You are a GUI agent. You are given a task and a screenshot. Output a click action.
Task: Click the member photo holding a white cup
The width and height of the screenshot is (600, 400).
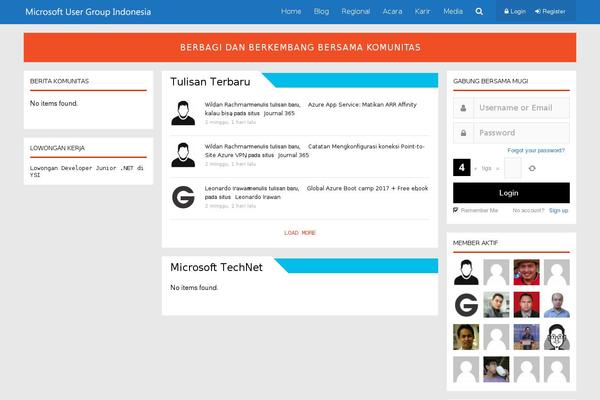[496, 369]
